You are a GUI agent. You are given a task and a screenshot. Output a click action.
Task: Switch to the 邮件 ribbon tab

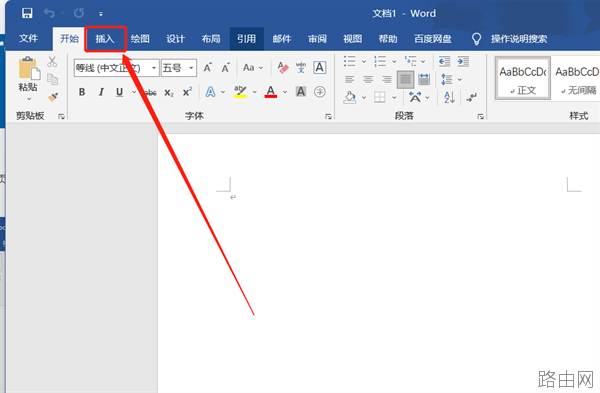coord(282,38)
